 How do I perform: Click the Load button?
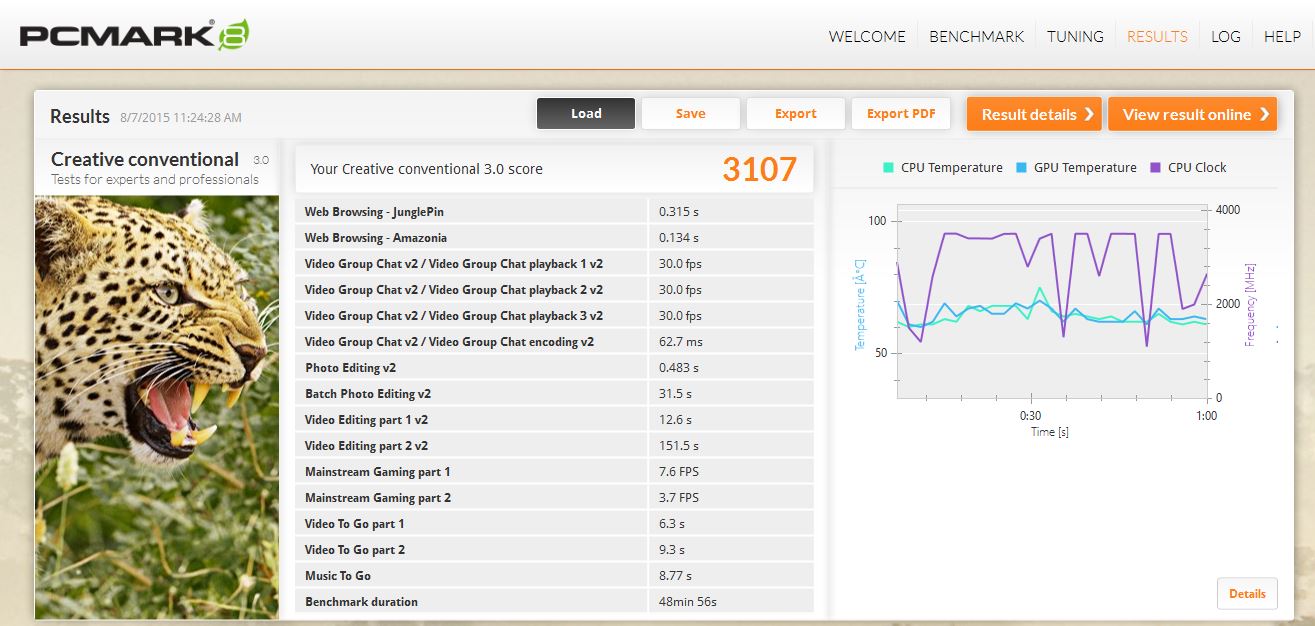tap(586, 113)
